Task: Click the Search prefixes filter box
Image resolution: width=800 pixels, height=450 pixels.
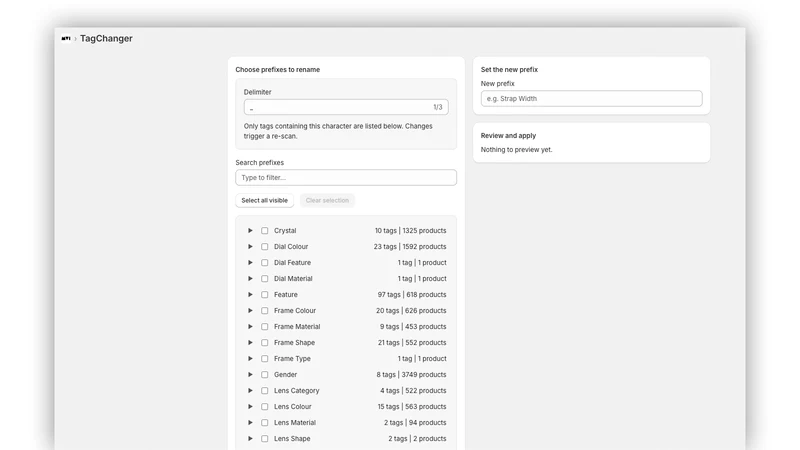Action: point(346,178)
